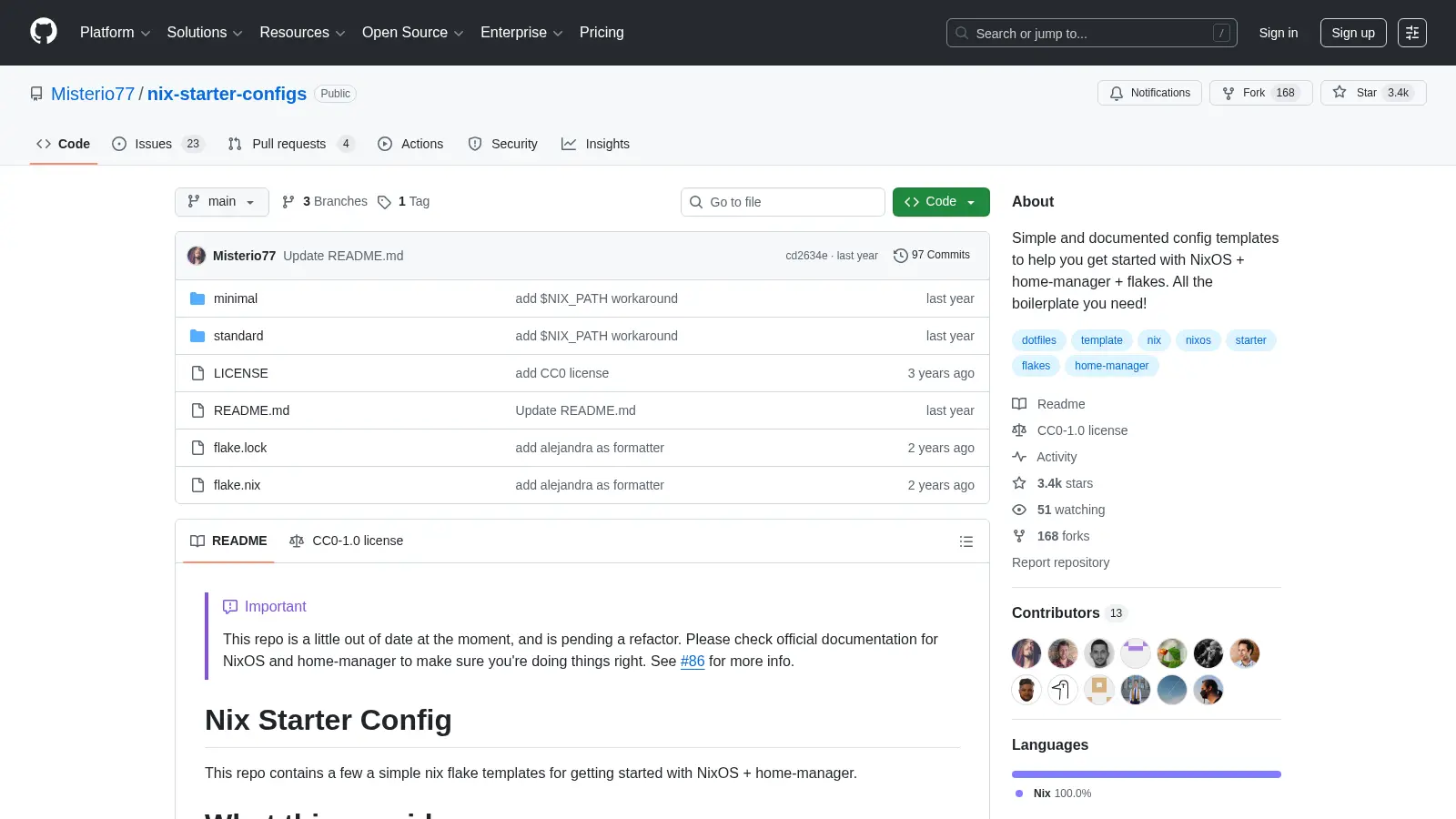Screen dimensions: 1456x819
Task: Open the Pull requests tab
Action: (x=291, y=144)
